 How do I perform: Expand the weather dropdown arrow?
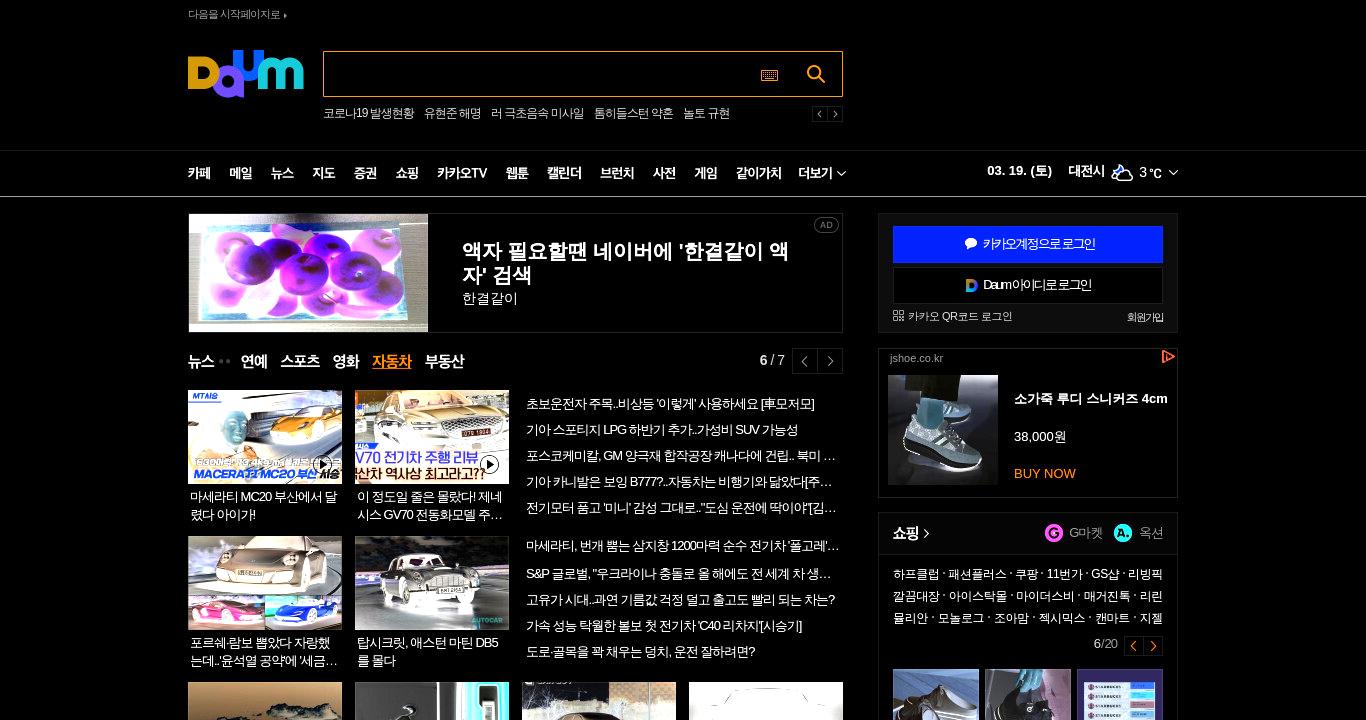click(x=1173, y=173)
